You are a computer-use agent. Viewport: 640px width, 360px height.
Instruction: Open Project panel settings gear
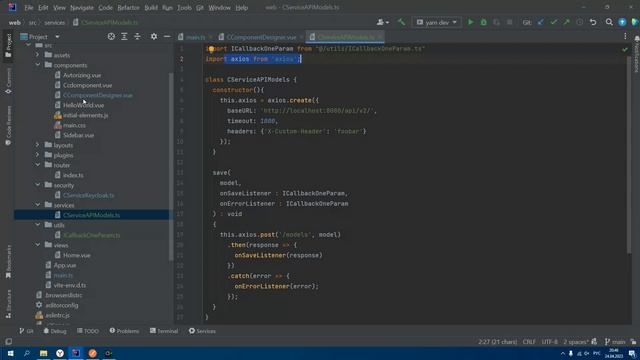[154, 37]
